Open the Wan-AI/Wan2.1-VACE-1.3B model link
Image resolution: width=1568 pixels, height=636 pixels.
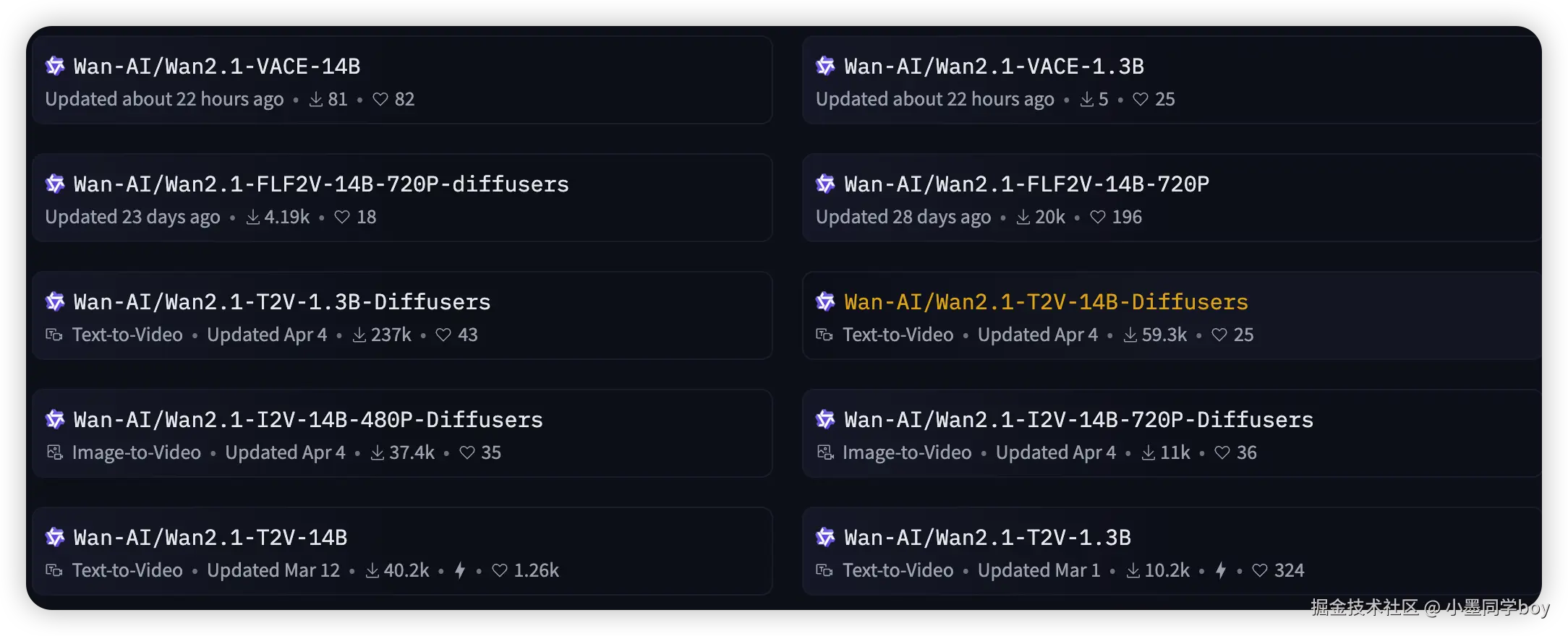[994, 66]
